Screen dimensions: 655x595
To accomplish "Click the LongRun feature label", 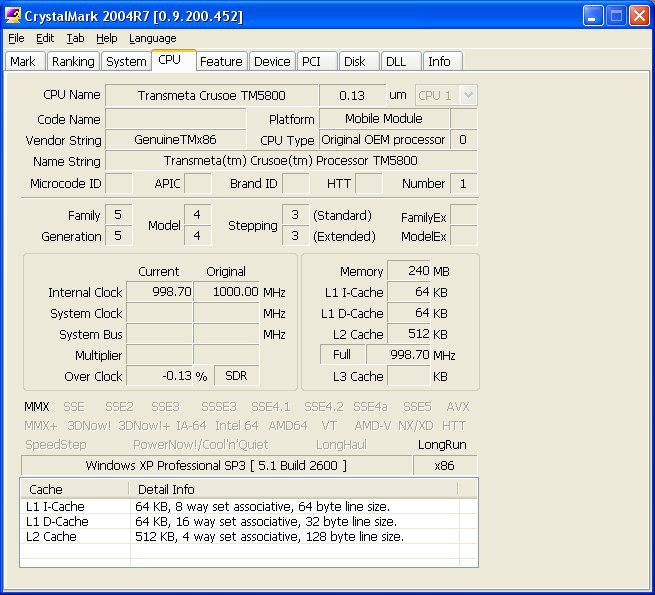I will (442, 445).
